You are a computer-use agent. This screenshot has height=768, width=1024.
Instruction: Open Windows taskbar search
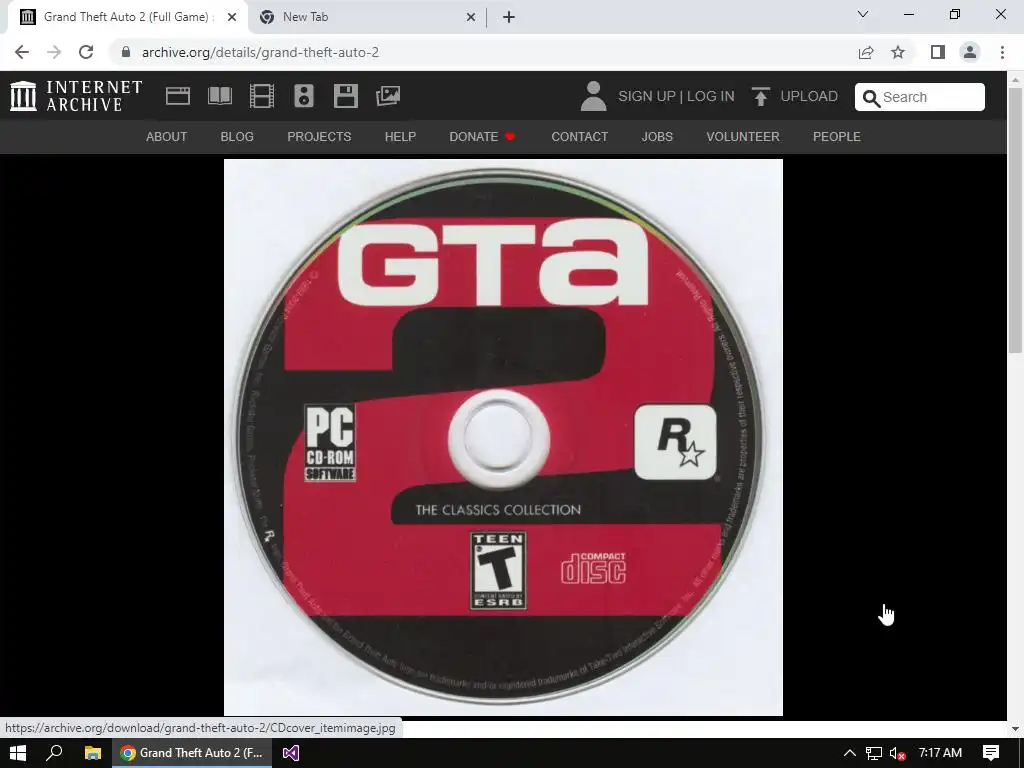(x=54, y=753)
